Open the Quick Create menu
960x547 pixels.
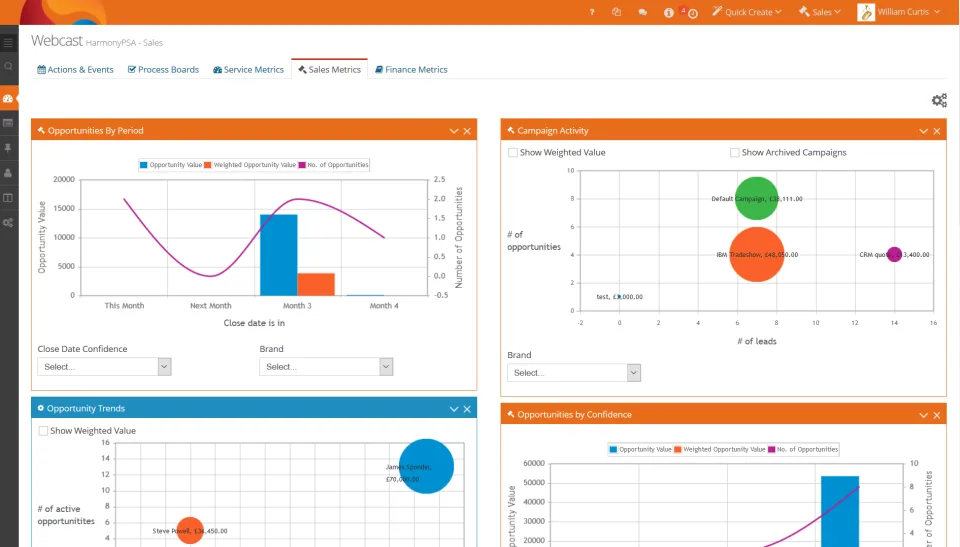(x=747, y=12)
